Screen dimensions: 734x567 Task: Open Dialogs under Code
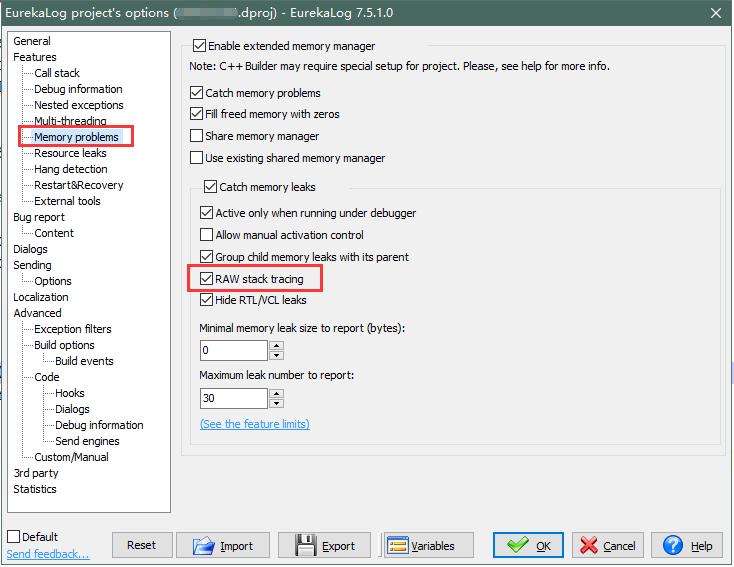tap(72, 409)
